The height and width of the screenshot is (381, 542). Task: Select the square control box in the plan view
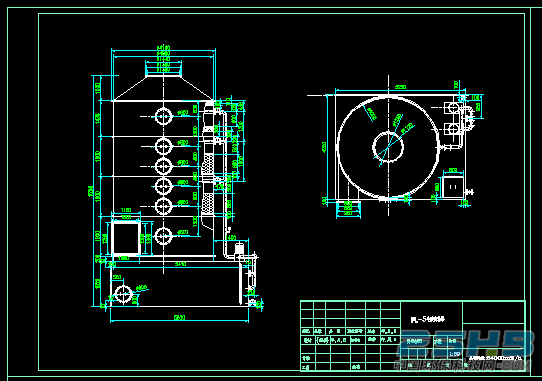point(453,187)
